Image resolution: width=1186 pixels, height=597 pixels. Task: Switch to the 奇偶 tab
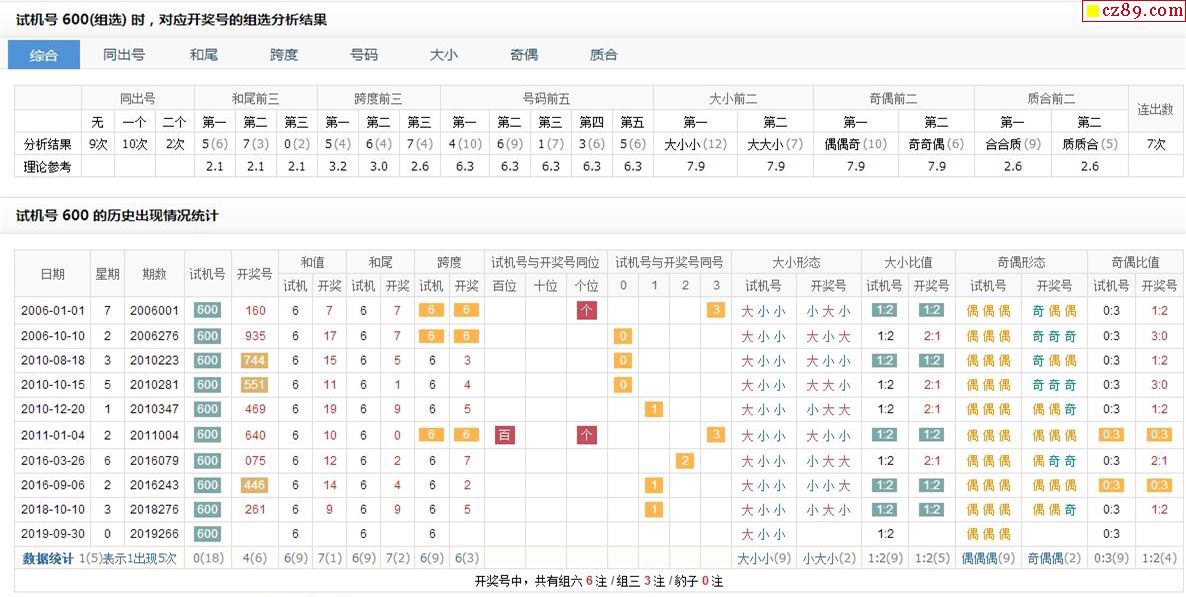[x=524, y=54]
